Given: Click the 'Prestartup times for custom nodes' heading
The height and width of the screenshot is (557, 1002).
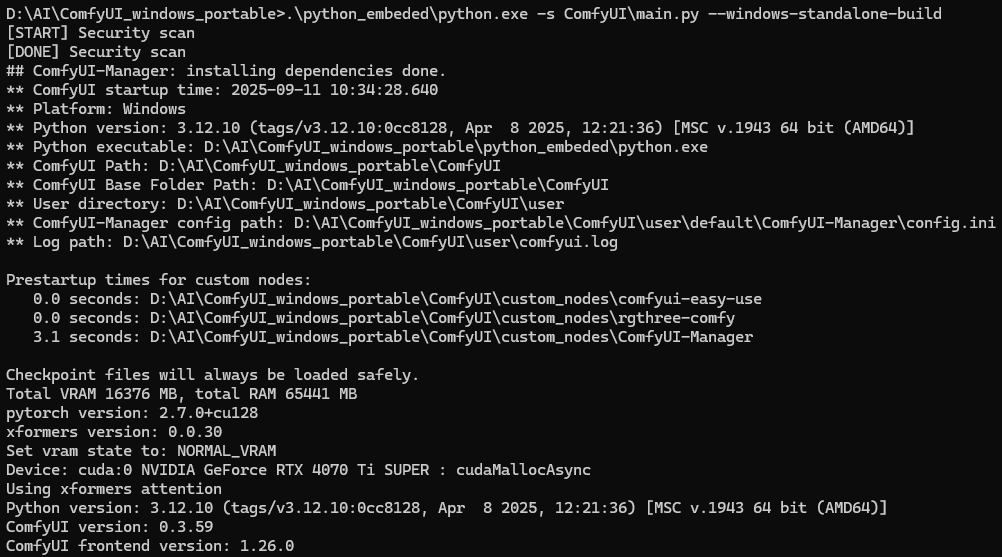Looking at the screenshot, I should click(158, 280).
